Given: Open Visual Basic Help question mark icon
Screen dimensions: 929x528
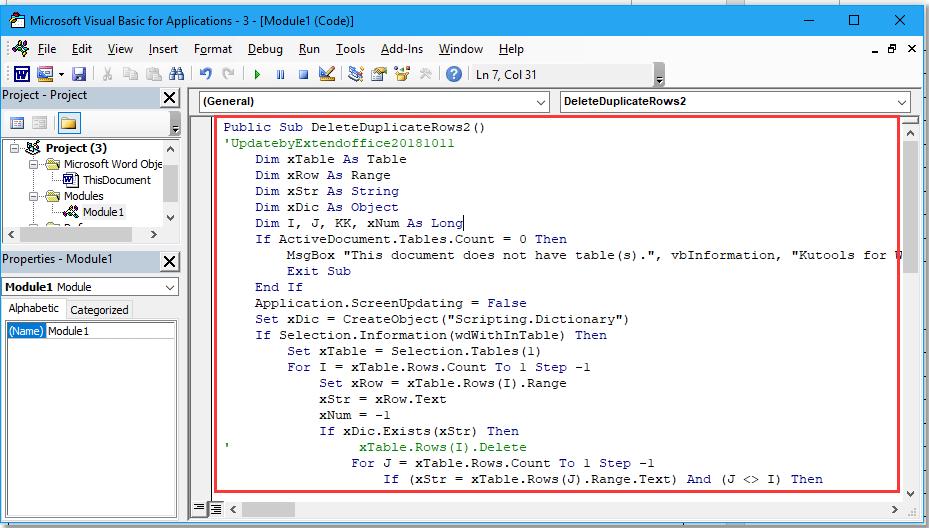Looking at the screenshot, I should click(x=454, y=74).
